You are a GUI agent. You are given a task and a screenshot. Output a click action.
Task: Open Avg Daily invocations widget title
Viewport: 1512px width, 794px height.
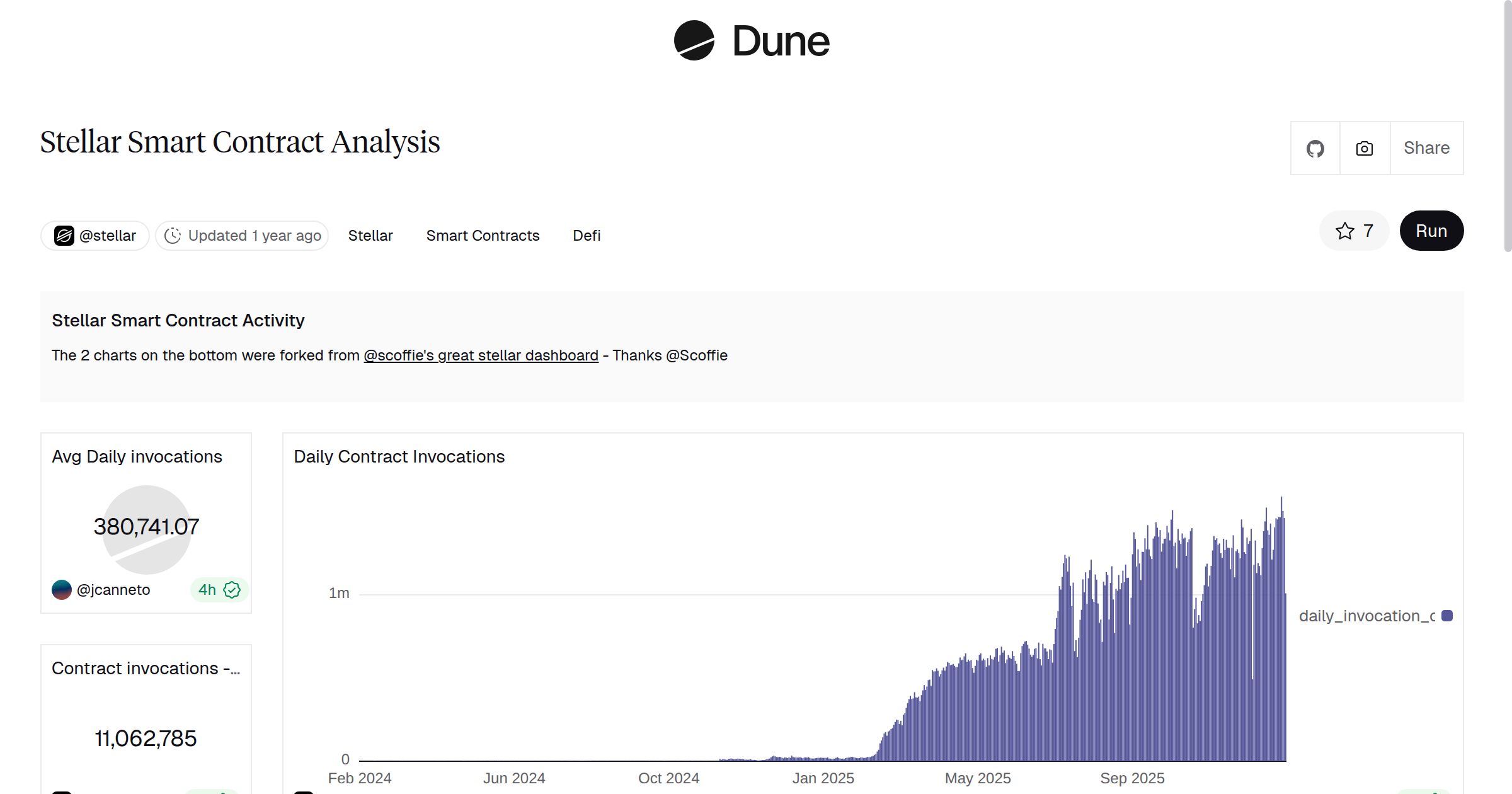pos(137,456)
